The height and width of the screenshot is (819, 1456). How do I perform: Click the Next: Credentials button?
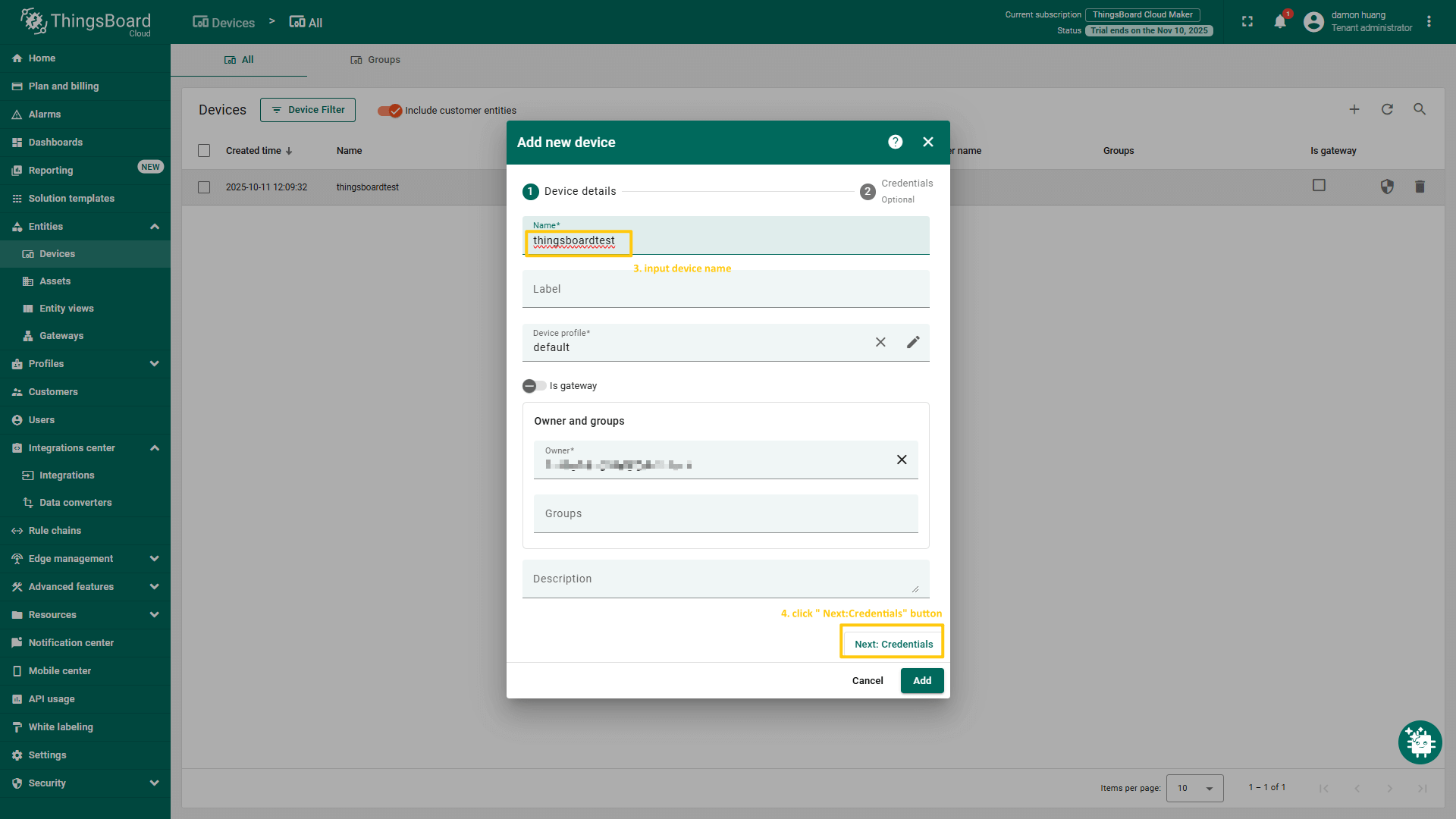coord(893,644)
